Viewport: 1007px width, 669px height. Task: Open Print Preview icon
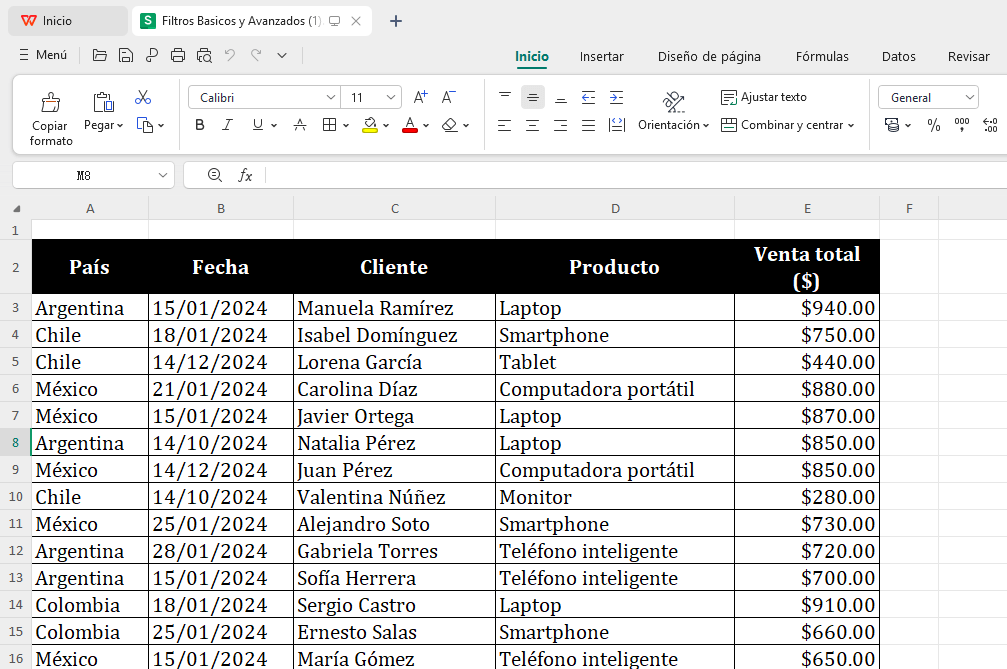(x=204, y=55)
